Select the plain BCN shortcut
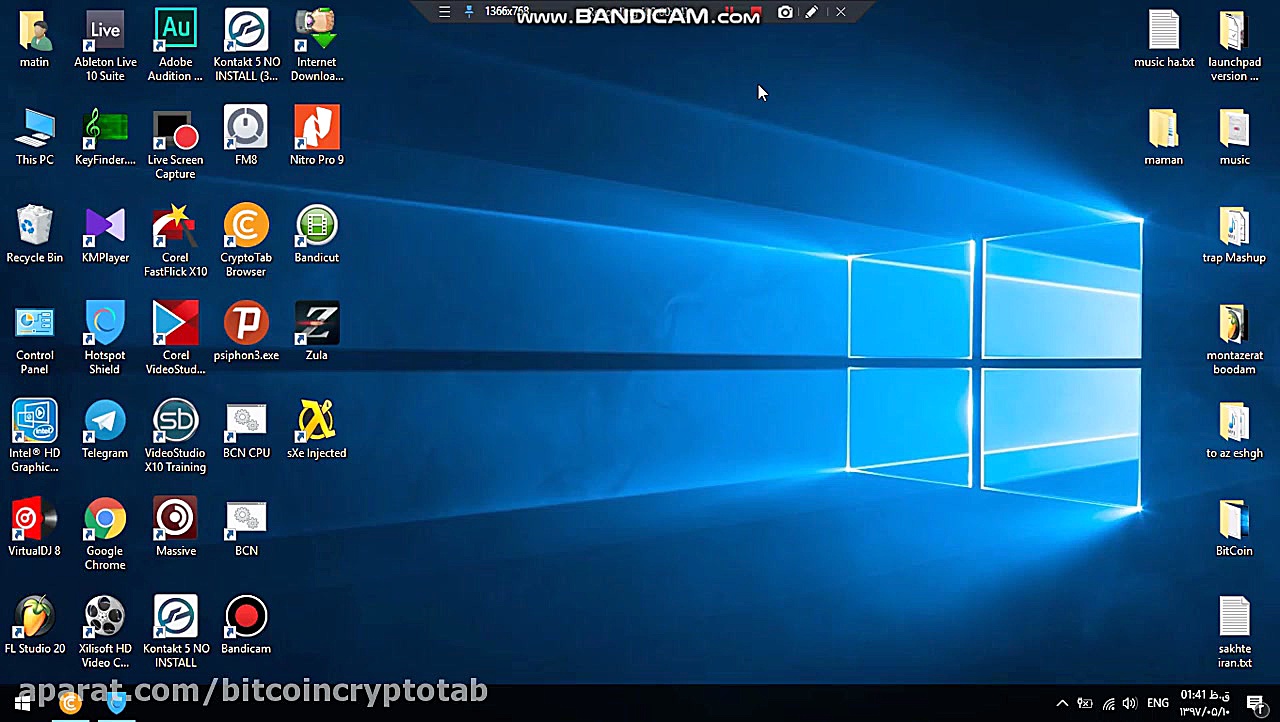The width and height of the screenshot is (1280, 722). [246, 519]
